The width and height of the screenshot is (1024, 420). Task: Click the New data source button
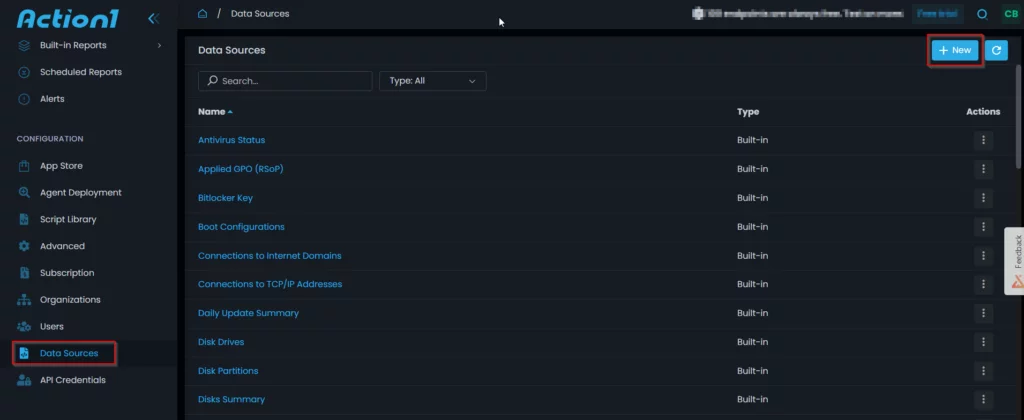click(955, 50)
